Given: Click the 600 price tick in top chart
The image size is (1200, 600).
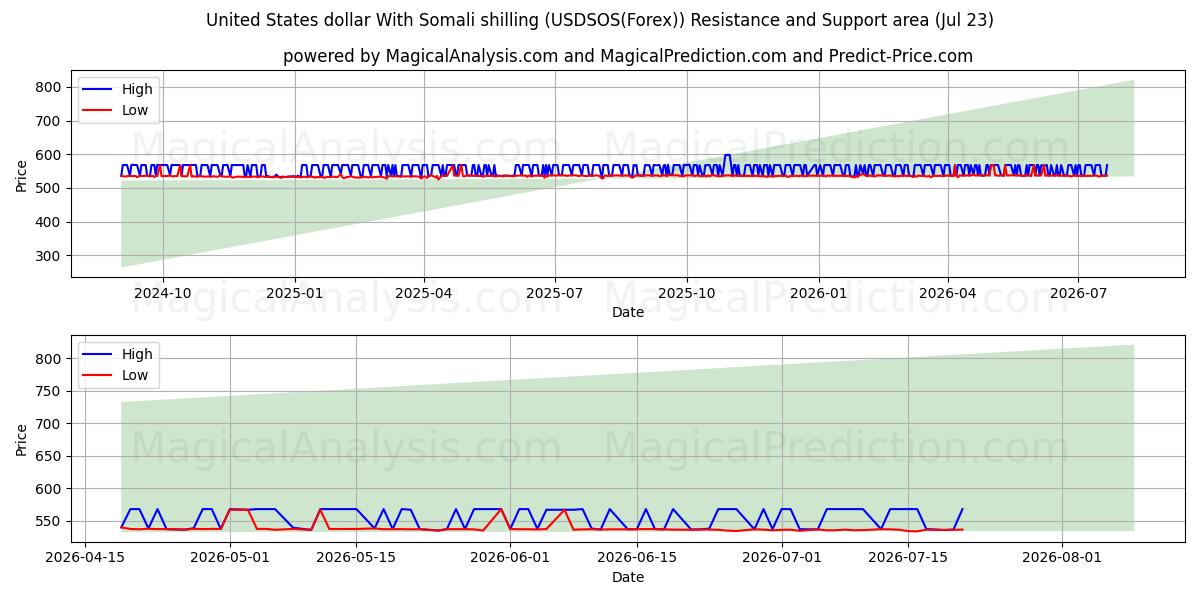Looking at the screenshot, I should (48, 155).
